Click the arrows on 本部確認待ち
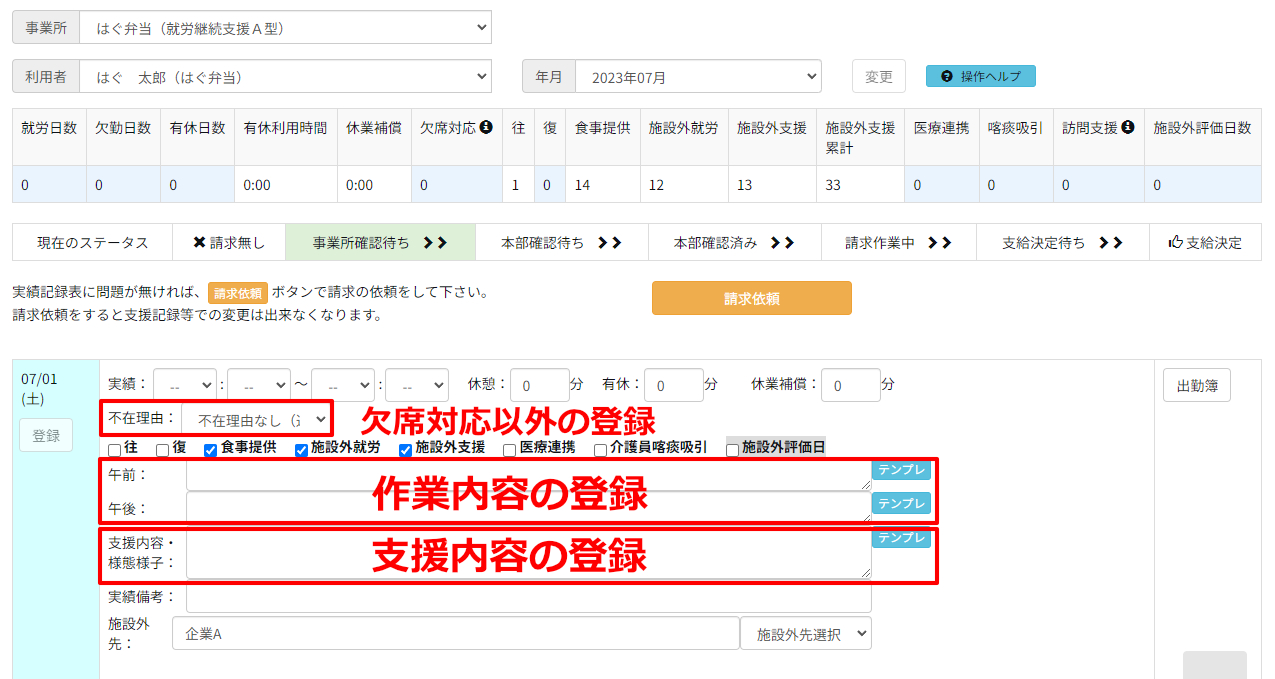Viewport: 1275px width, 679px height. (x=610, y=243)
